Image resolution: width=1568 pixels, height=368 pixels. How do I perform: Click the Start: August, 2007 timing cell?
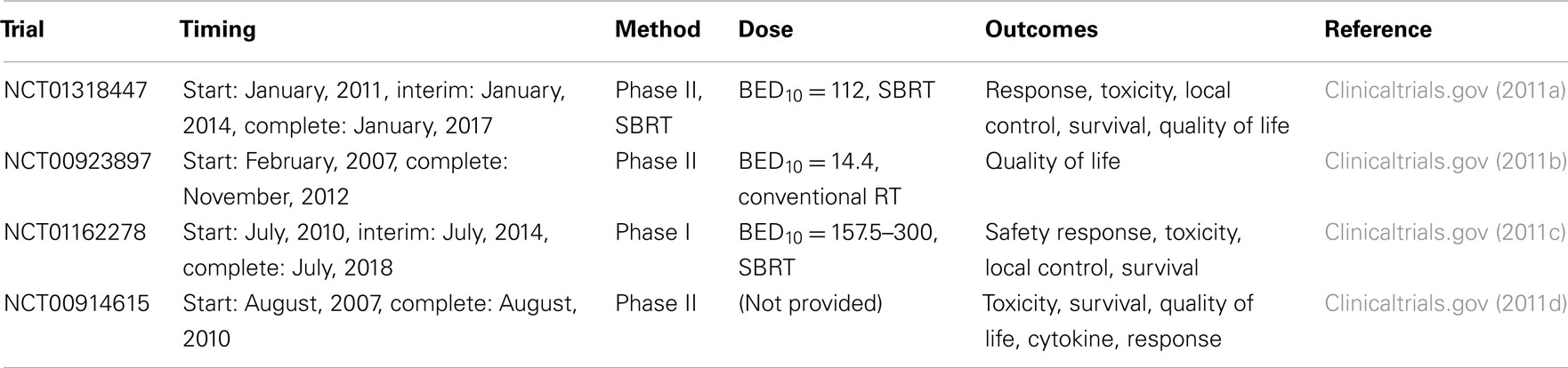[x=380, y=321]
